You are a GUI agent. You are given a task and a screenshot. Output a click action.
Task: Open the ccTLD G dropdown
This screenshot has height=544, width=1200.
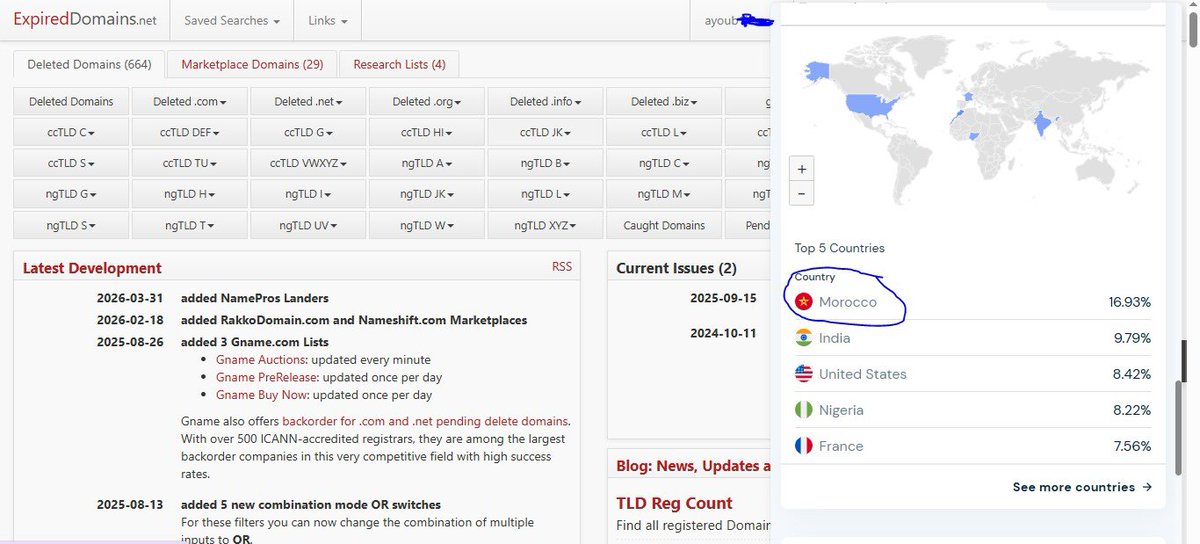308,132
